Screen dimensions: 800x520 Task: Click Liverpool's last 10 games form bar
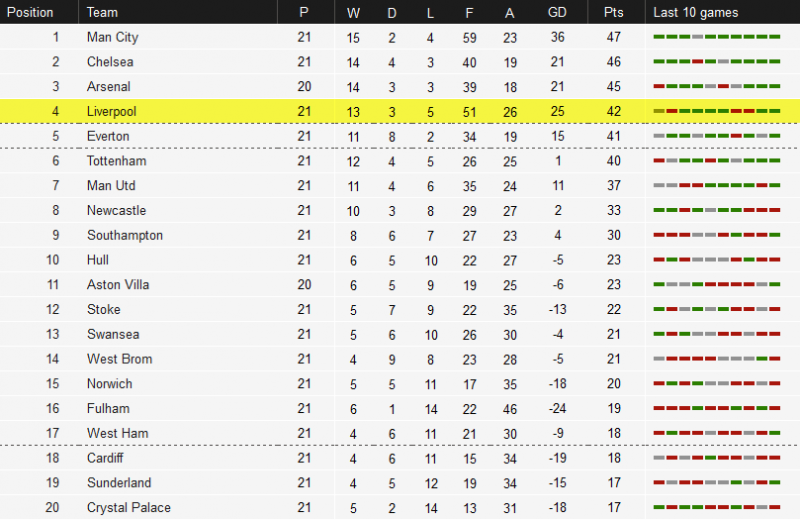(x=716, y=111)
